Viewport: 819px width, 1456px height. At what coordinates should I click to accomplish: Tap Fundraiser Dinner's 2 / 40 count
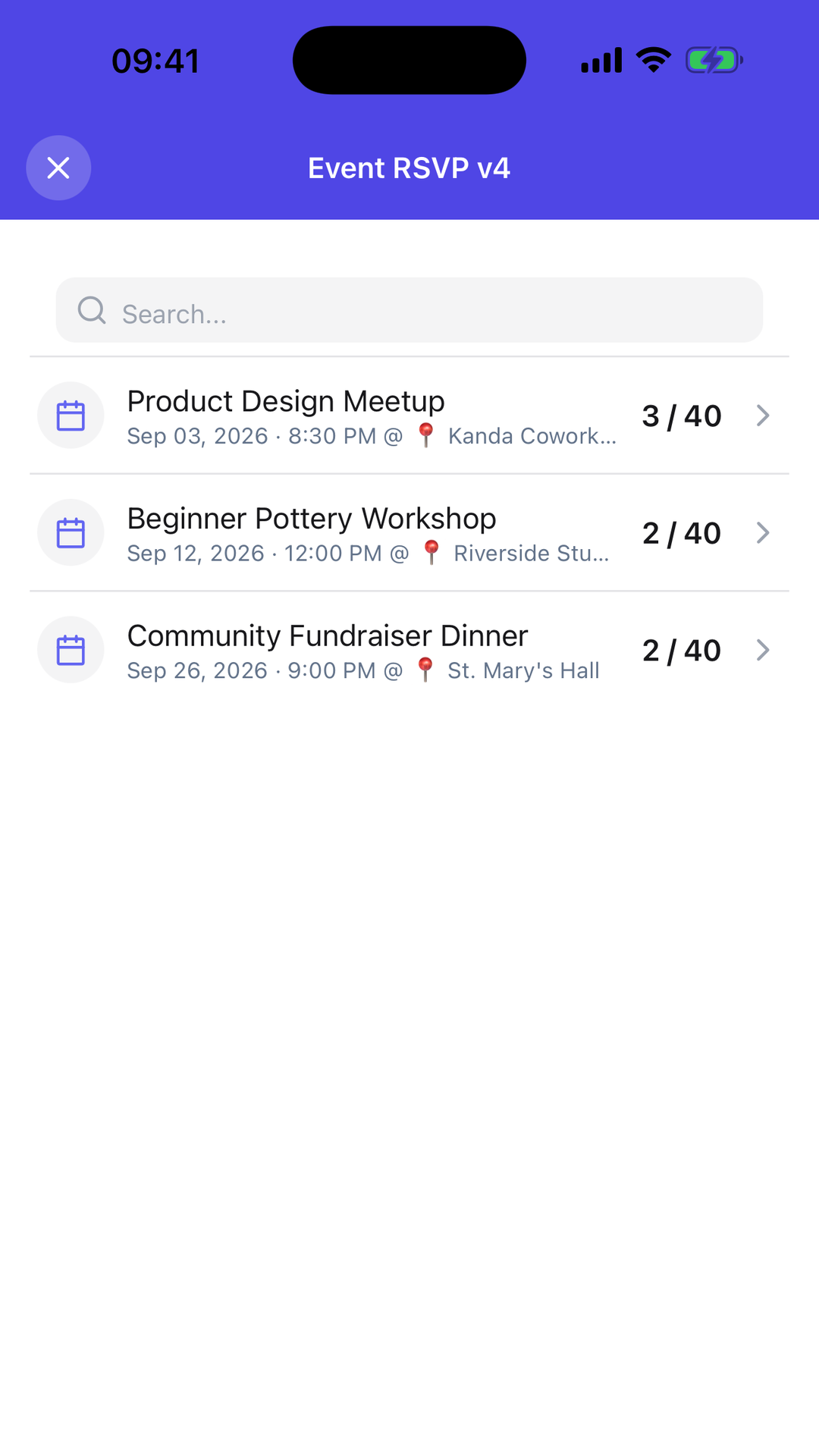pyautogui.click(x=682, y=650)
